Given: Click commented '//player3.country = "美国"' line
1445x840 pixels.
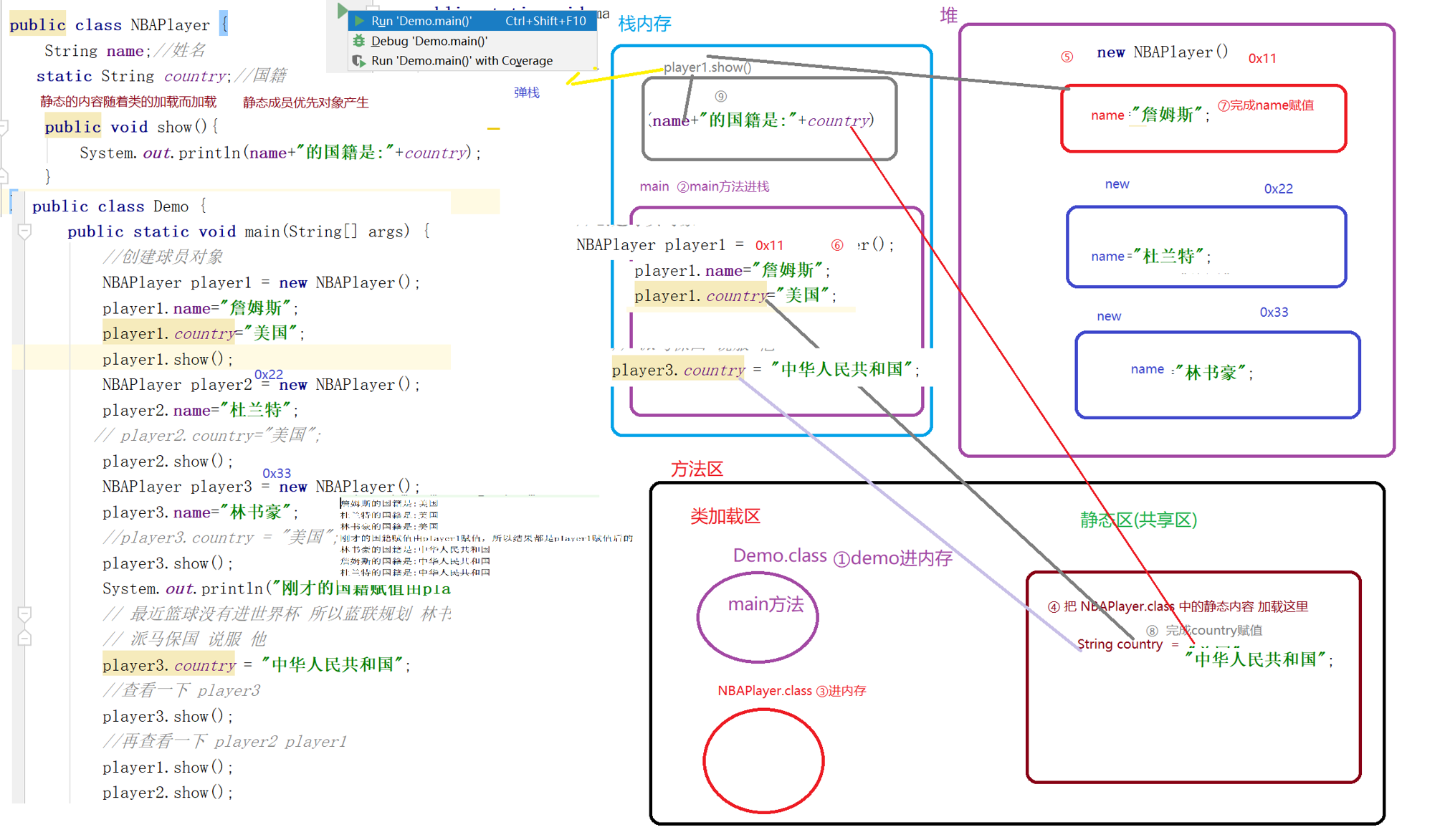Looking at the screenshot, I should [219, 538].
